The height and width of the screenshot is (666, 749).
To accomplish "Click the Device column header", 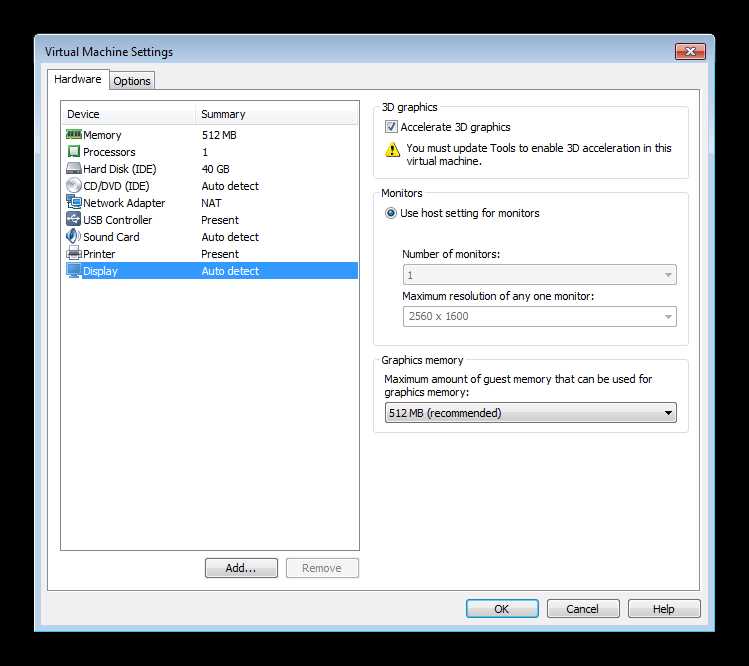I will click(128, 114).
